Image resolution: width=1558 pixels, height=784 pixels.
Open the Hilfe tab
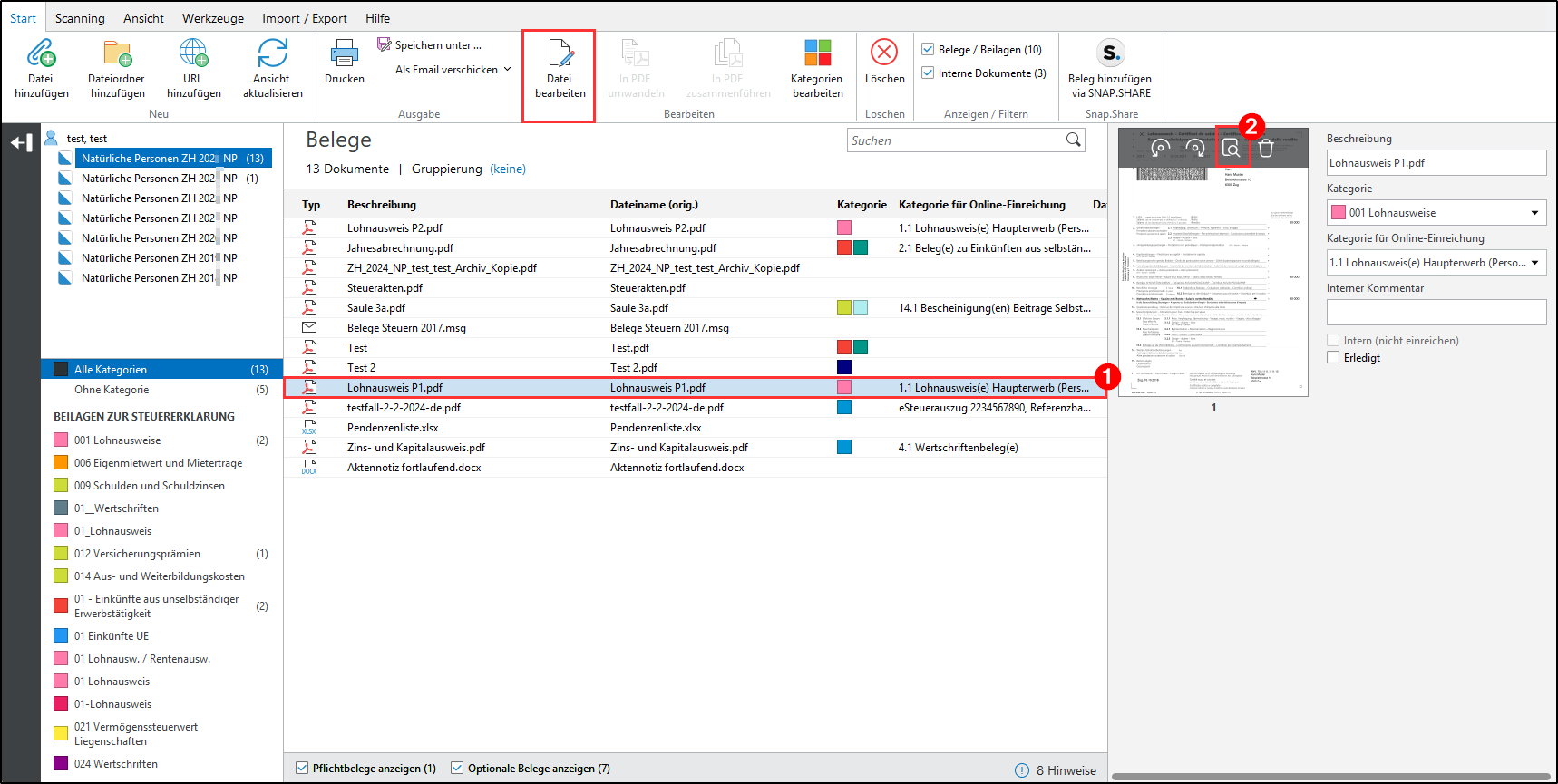378,18
